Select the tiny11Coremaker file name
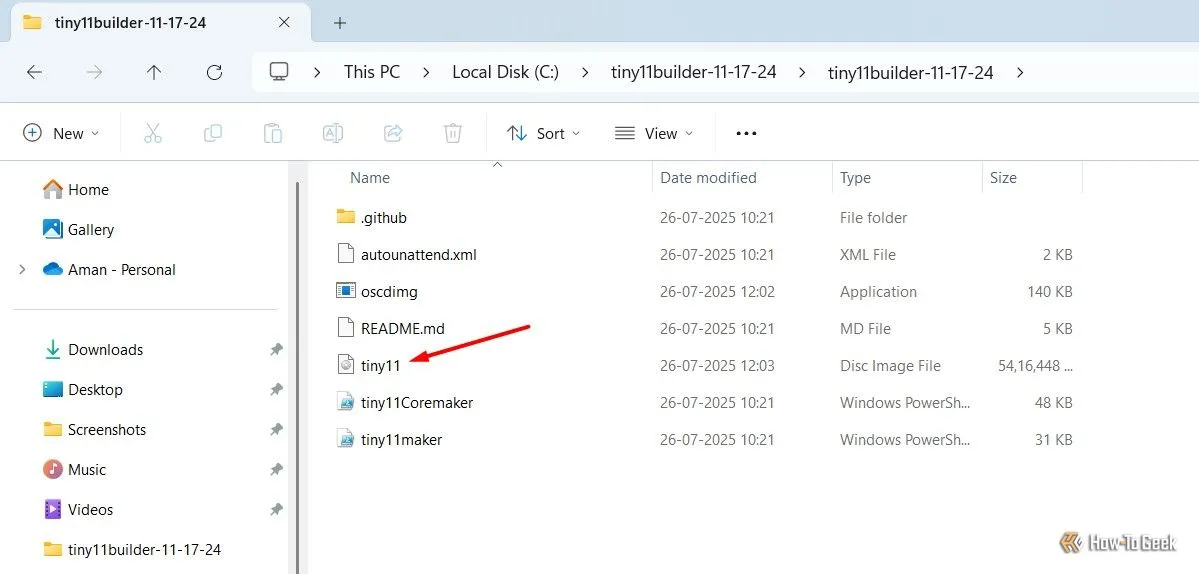 (417, 402)
